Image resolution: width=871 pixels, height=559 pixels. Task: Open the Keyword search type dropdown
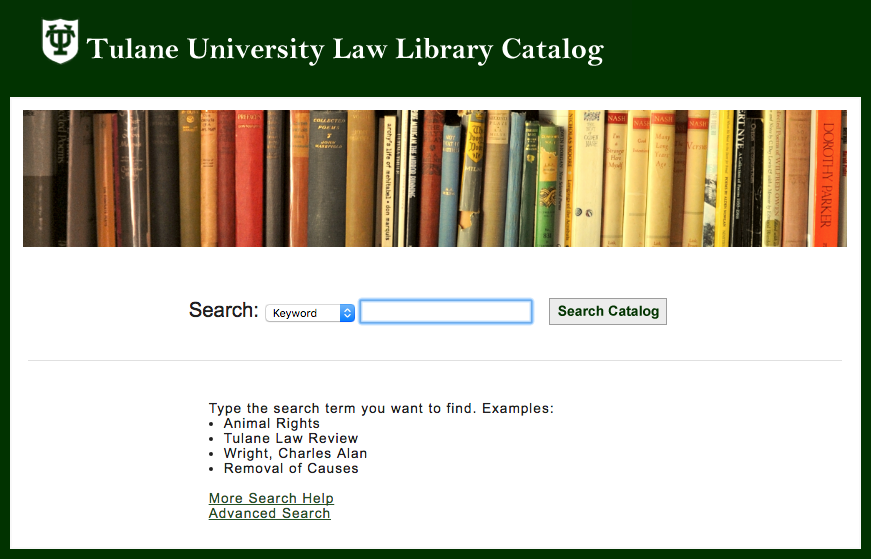pyautogui.click(x=310, y=313)
